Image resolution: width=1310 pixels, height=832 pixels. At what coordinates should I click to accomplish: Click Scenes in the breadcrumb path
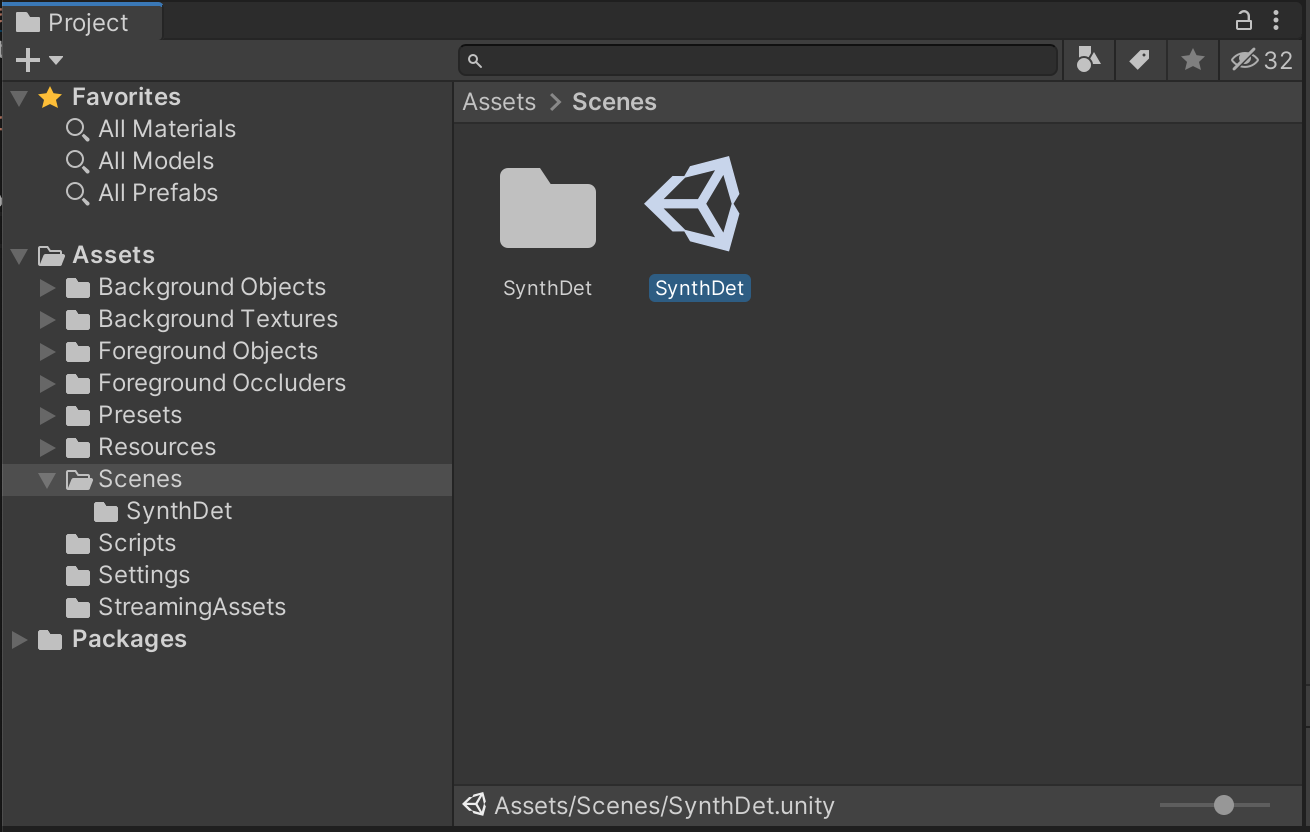[614, 102]
